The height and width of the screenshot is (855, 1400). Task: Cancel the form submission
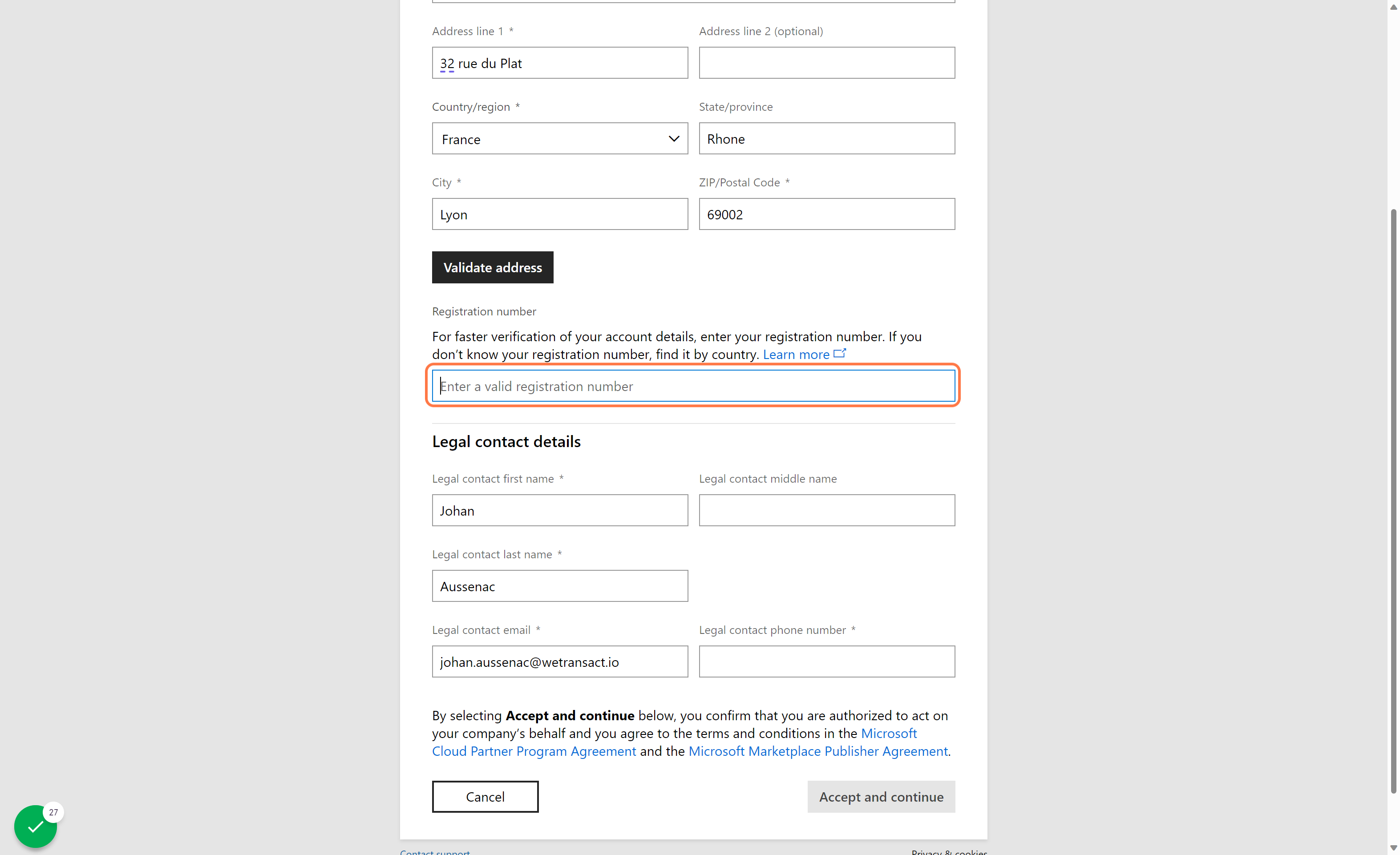point(485,796)
